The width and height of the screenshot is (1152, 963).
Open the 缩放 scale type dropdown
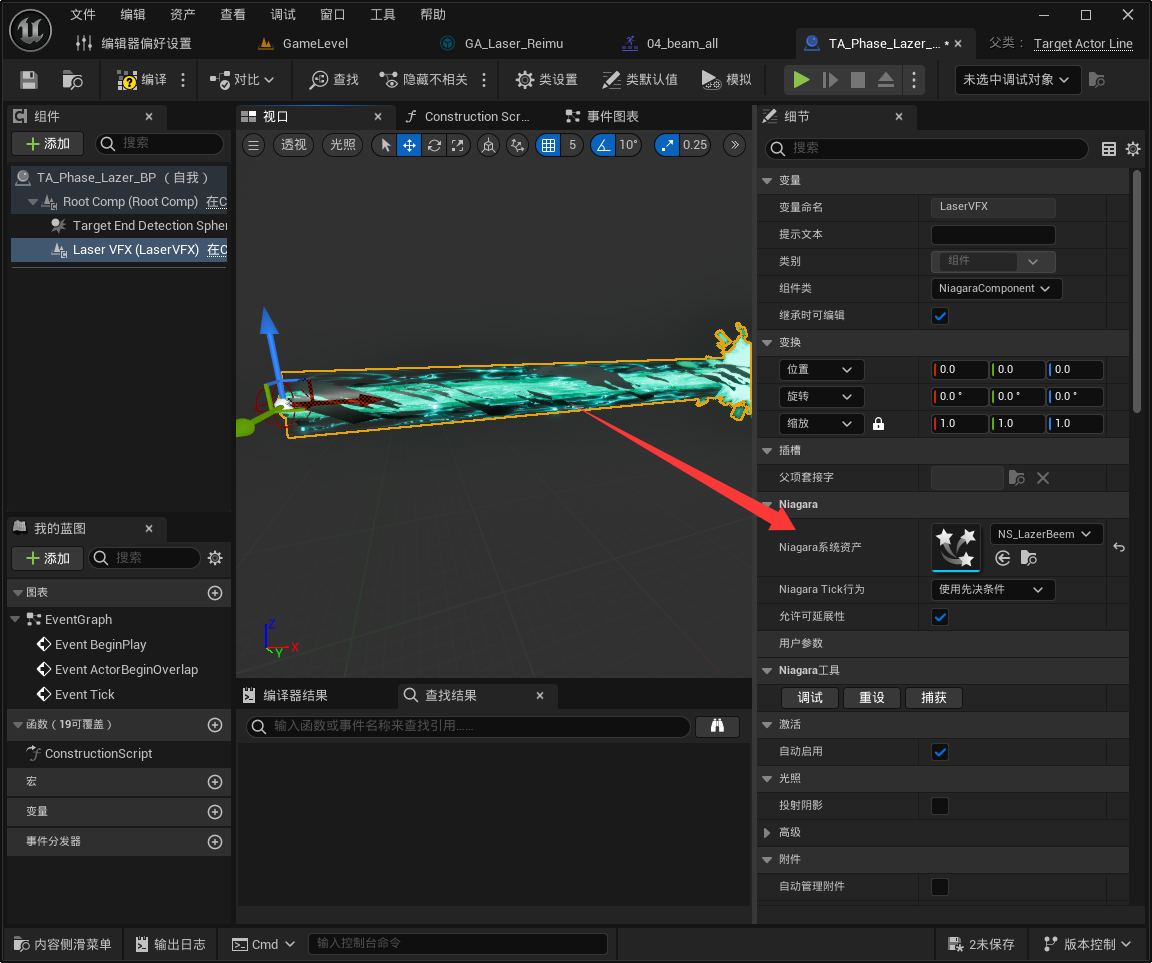pyautogui.click(x=821, y=424)
